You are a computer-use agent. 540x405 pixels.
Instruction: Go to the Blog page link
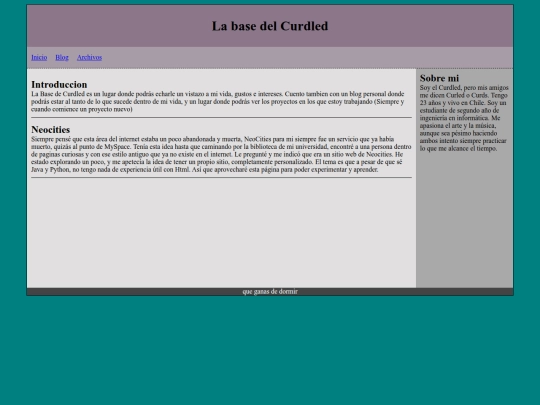(62, 58)
